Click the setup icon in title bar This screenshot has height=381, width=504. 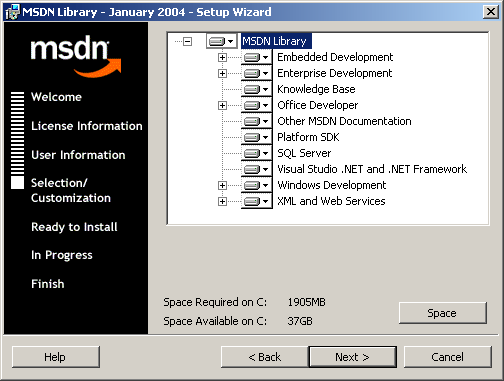click(12, 12)
